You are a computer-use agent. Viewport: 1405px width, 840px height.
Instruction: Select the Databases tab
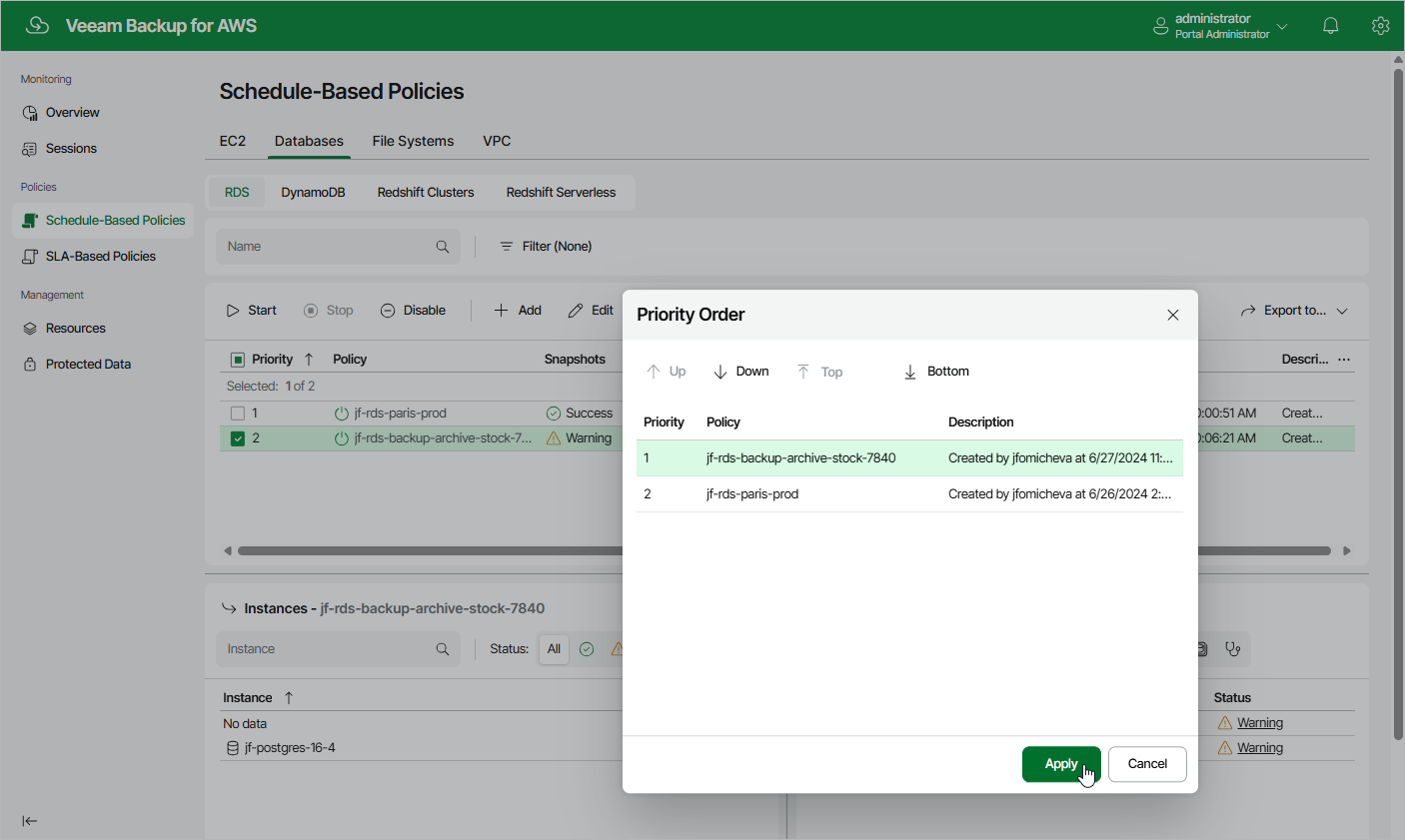coord(309,141)
